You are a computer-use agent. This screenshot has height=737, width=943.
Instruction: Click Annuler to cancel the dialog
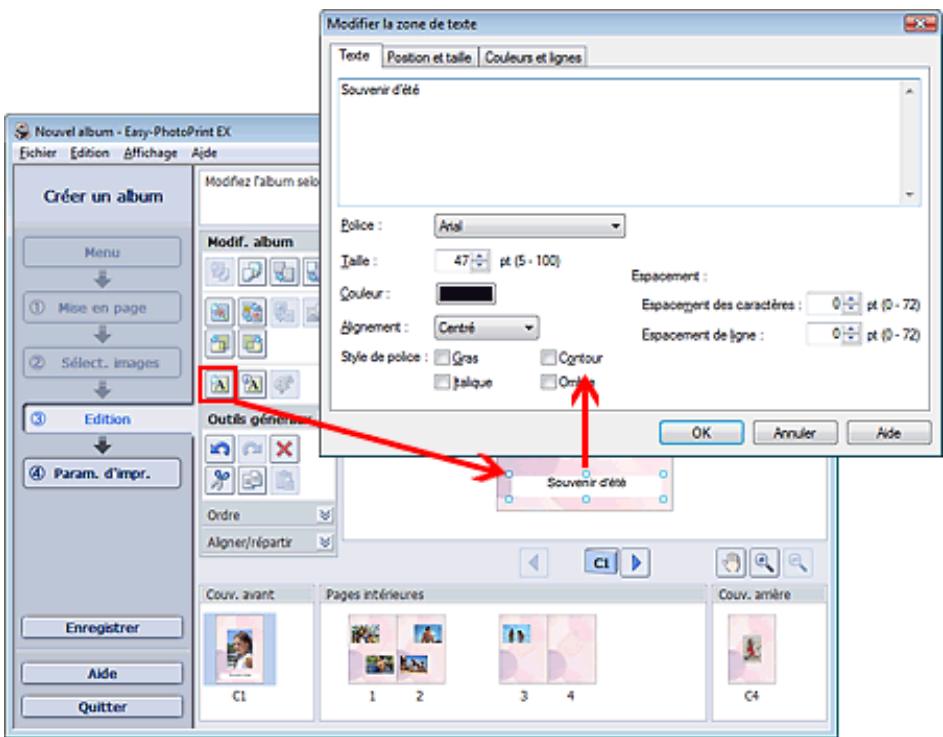pyautogui.click(x=795, y=433)
